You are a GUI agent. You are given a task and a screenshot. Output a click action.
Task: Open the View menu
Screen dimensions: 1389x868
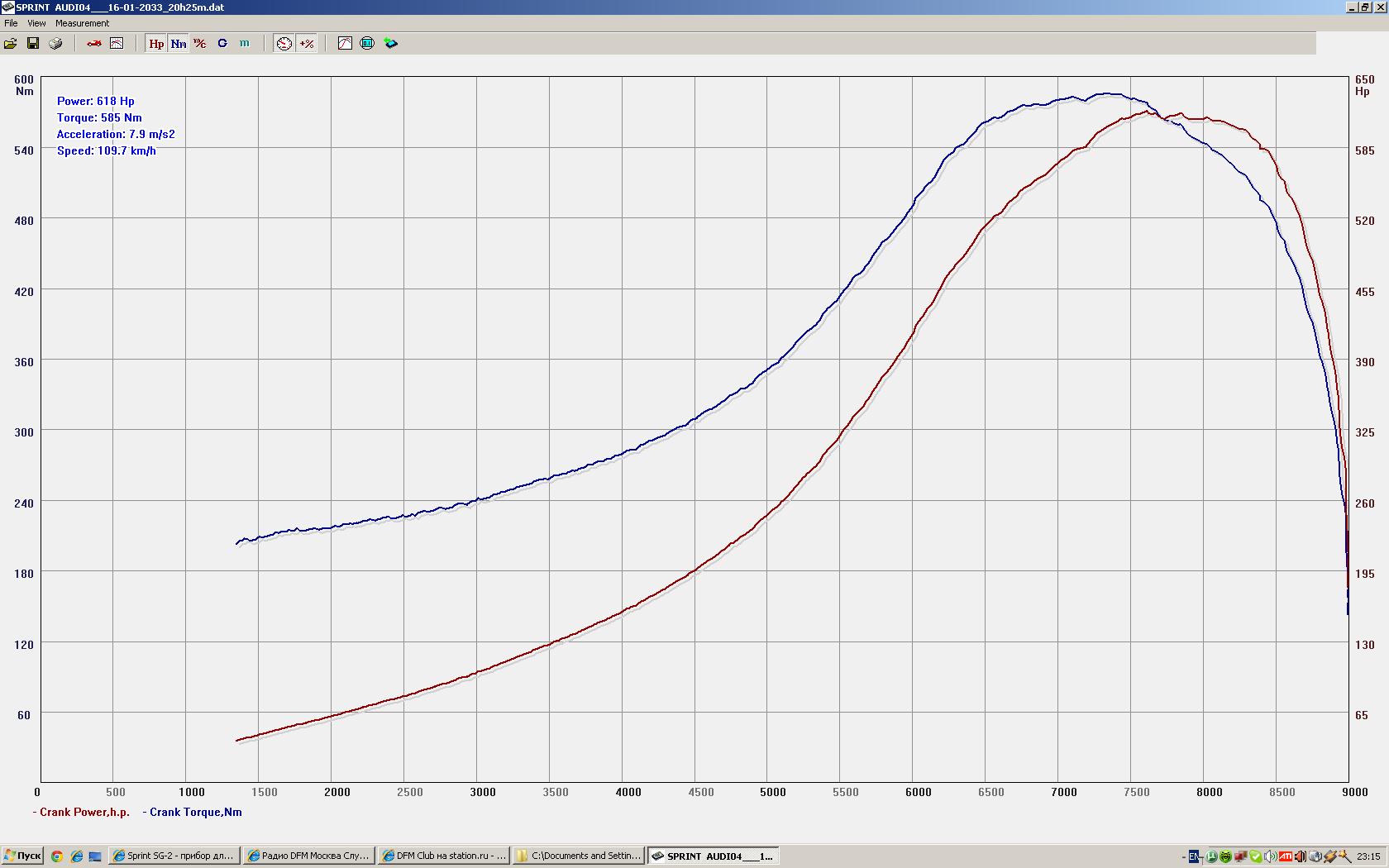pyautogui.click(x=36, y=23)
